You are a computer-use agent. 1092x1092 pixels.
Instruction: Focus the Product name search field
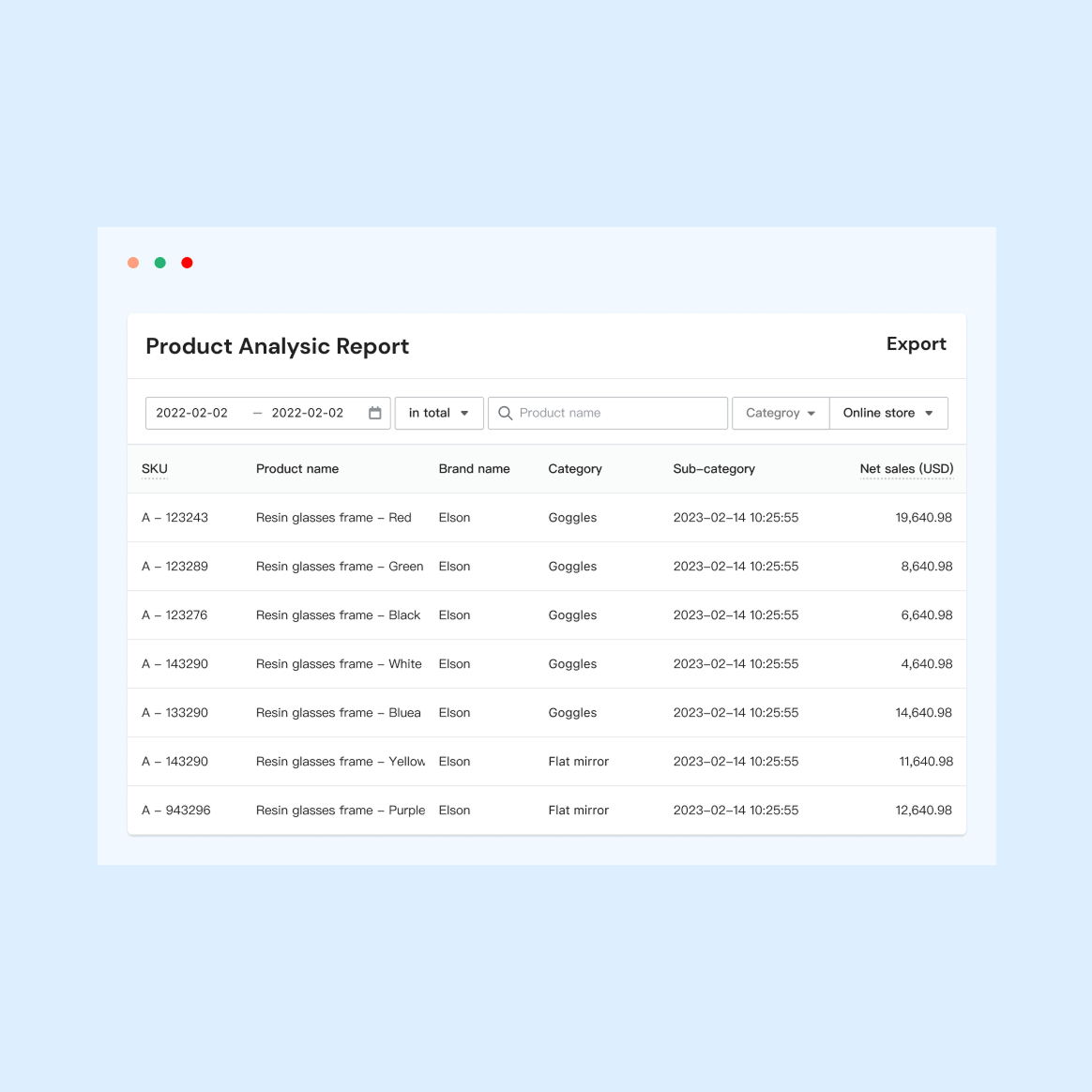[x=607, y=413]
